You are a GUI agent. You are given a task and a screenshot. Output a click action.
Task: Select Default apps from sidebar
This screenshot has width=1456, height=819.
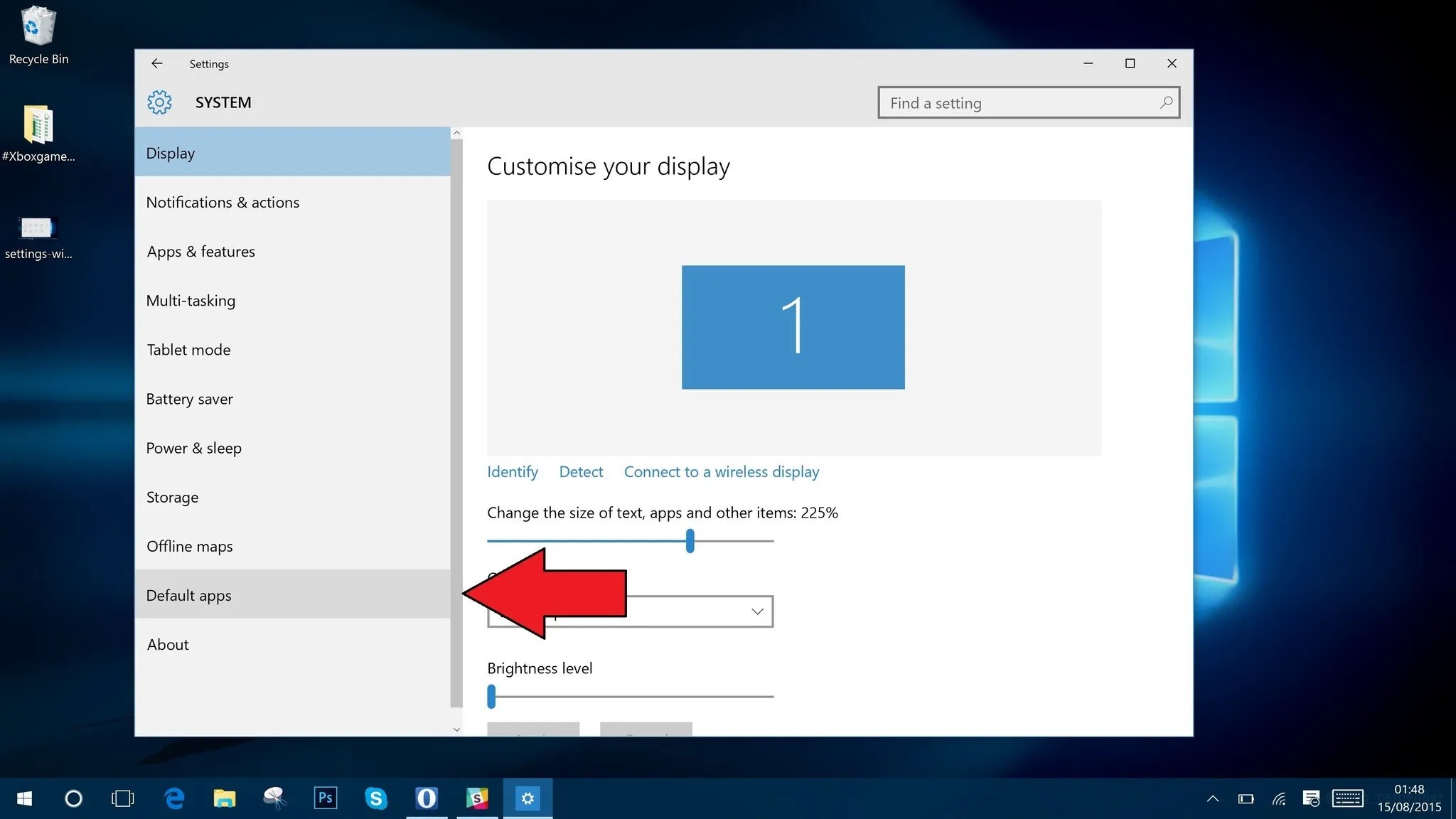(x=188, y=594)
